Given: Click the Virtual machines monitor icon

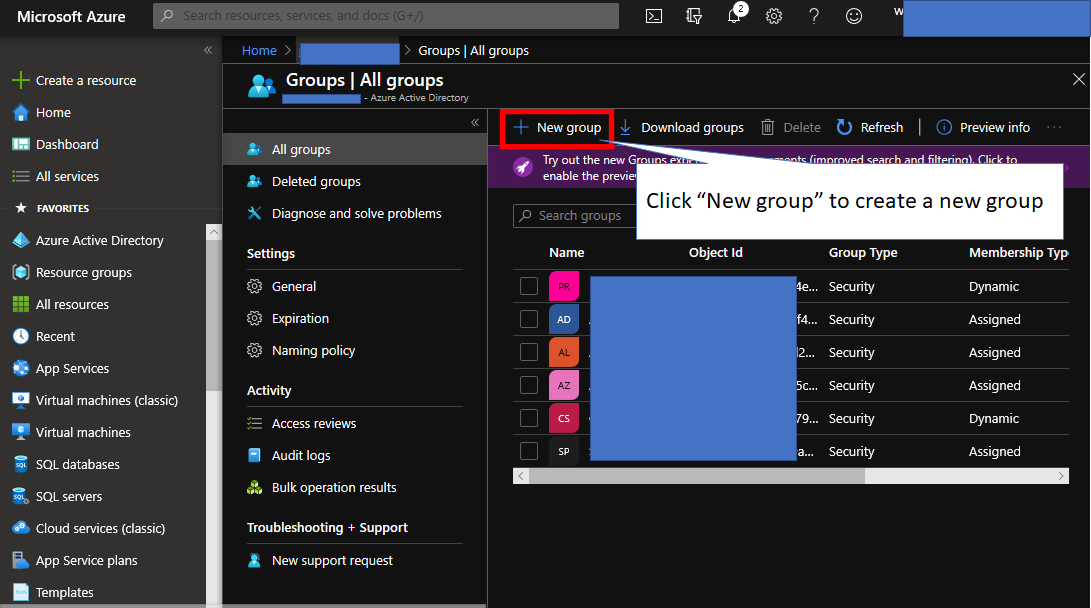Looking at the screenshot, I should click(x=21, y=432).
